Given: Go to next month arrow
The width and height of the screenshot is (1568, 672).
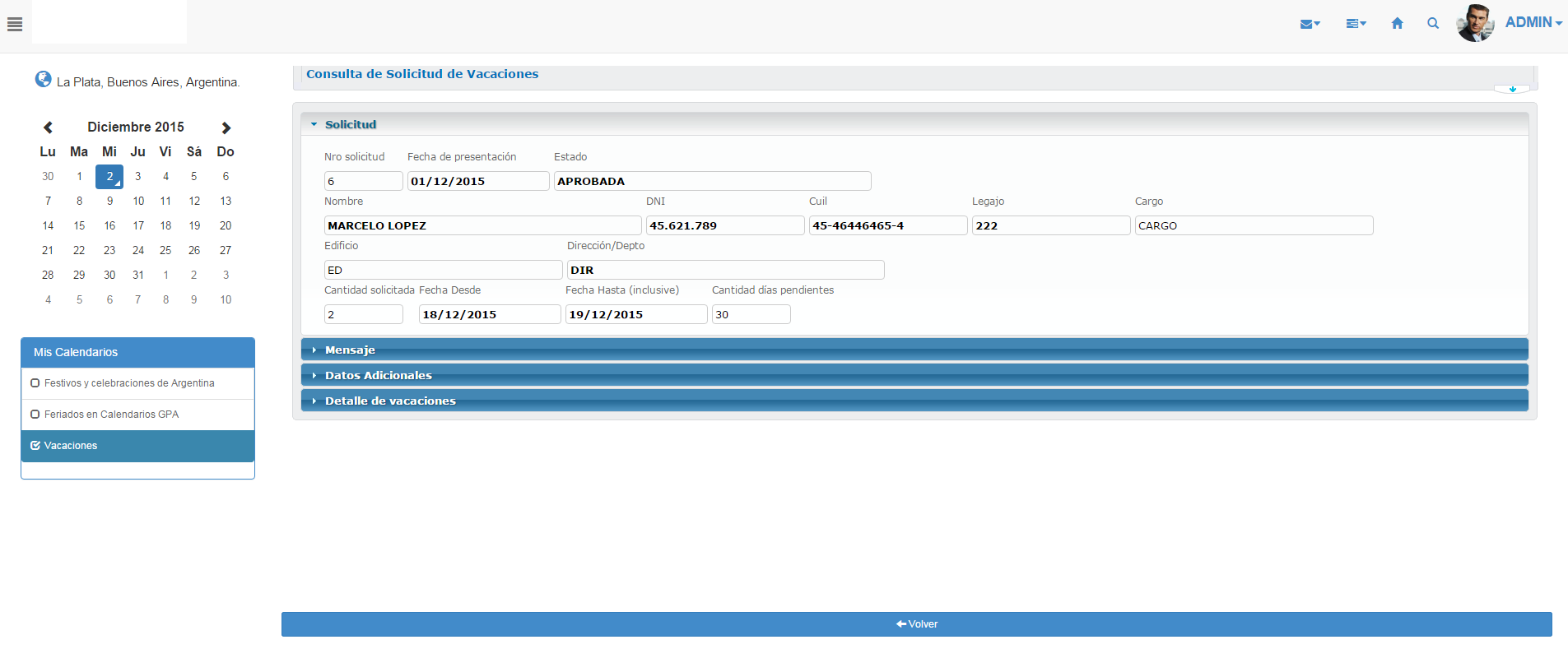Looking at the screenshot, I should [x=226, y=127].
